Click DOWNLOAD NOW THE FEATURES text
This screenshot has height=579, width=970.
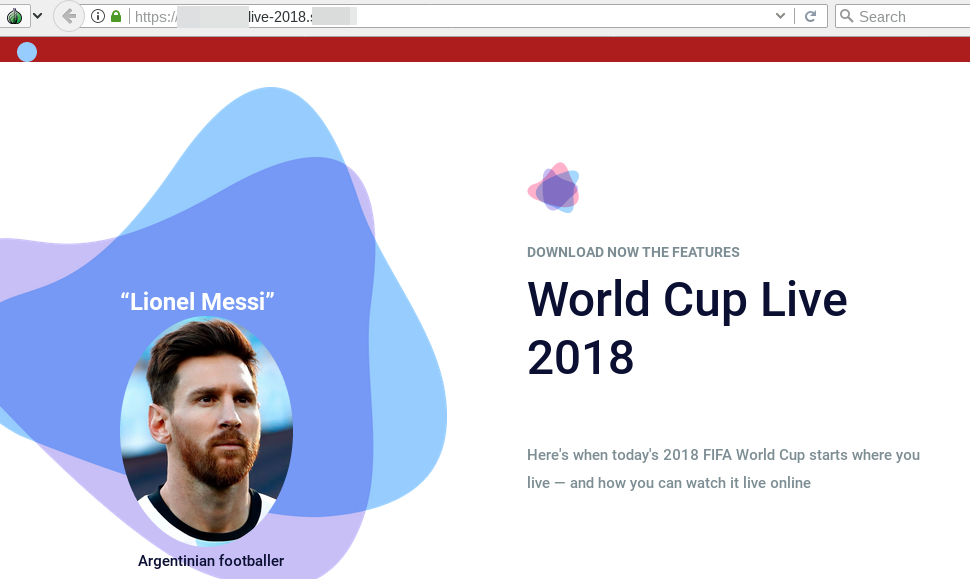coord(633,252)
